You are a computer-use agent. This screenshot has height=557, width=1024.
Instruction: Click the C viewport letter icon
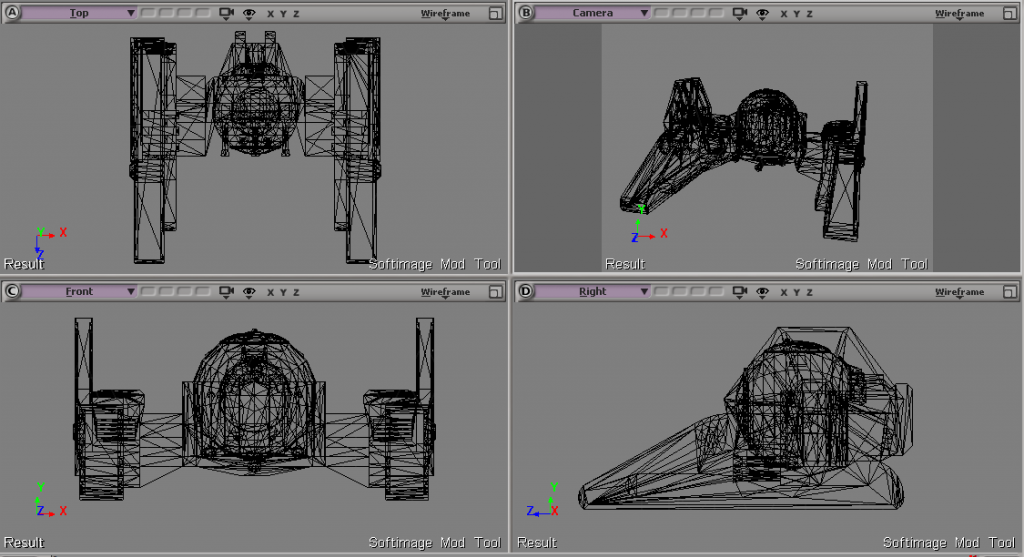pos(12,292)
